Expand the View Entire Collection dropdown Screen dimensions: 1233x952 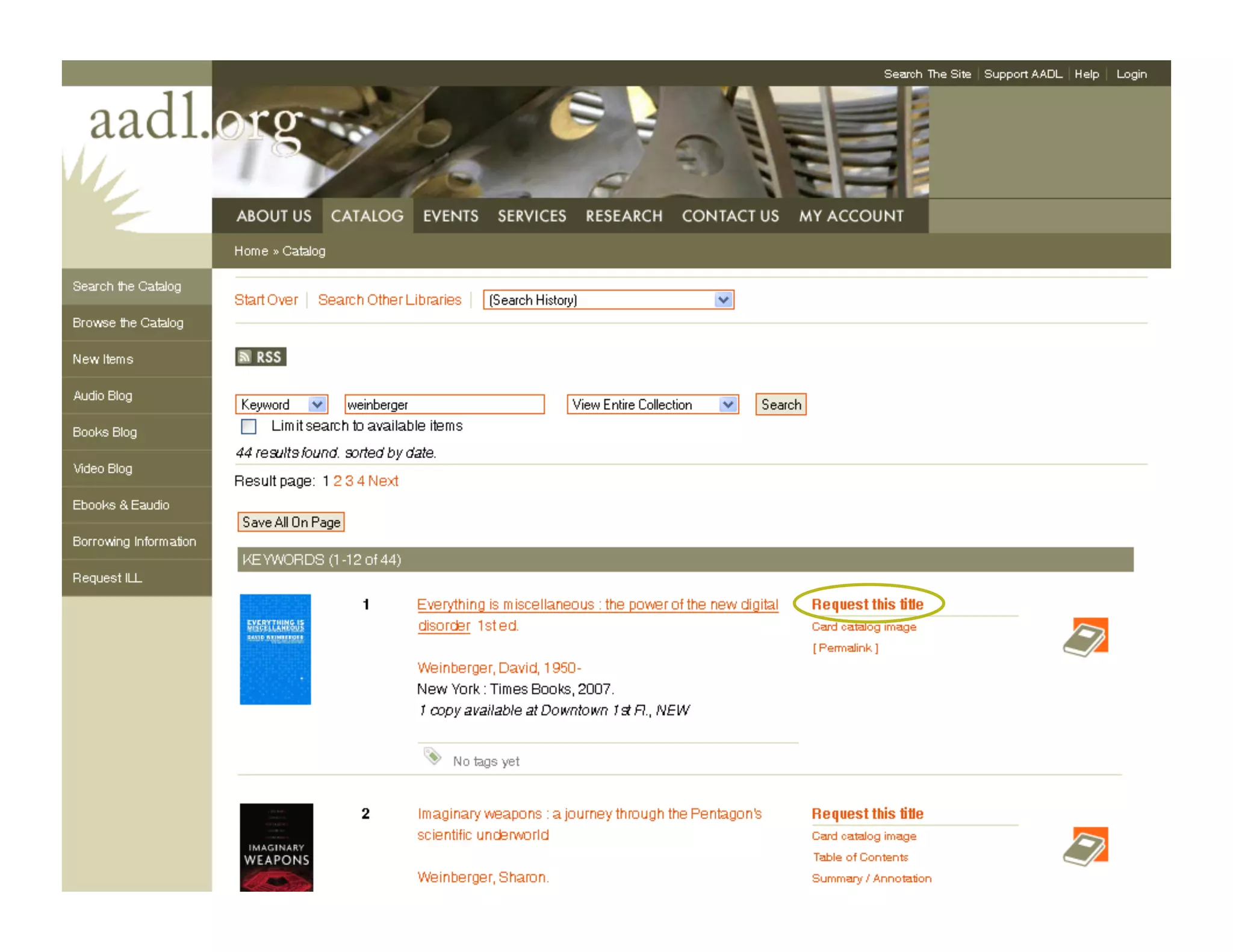652,404
